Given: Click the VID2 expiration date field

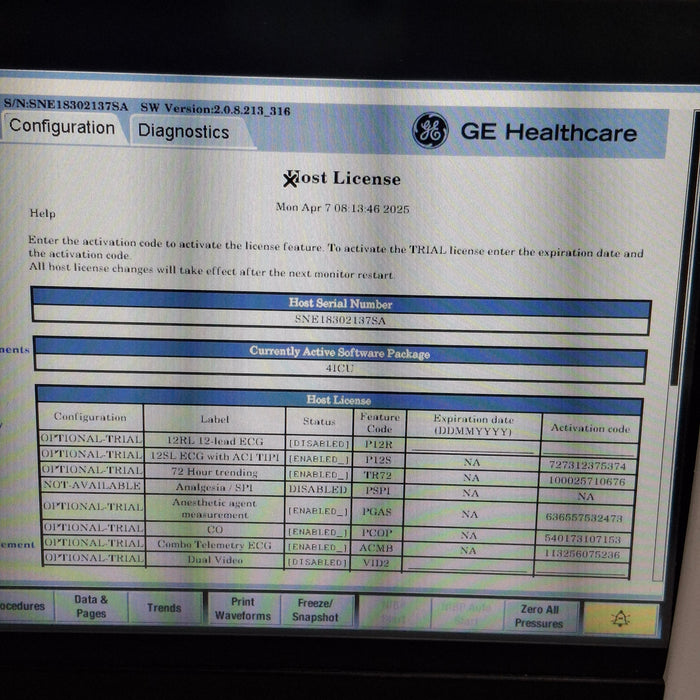Looking at the screenshot, I should tap(467, 565).
